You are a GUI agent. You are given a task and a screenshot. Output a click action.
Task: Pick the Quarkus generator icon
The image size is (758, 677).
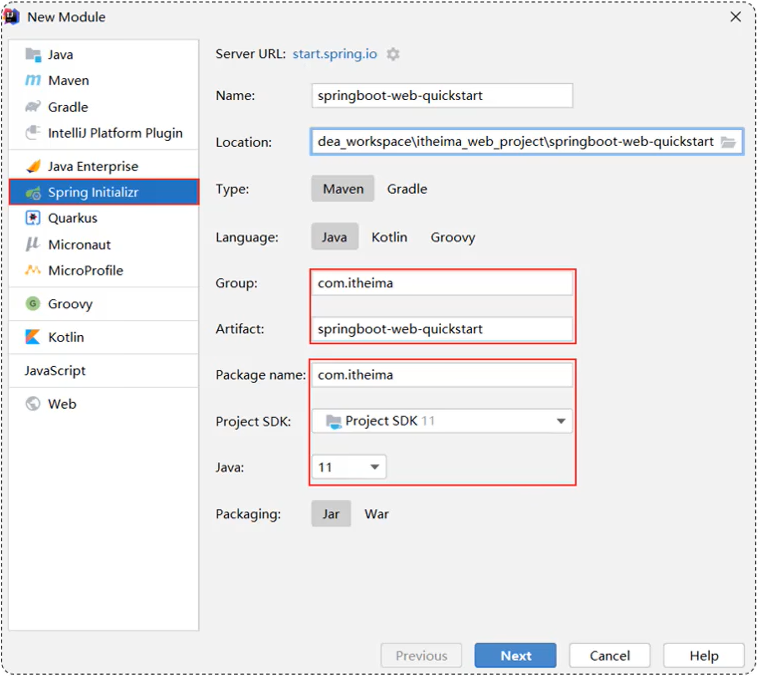[x=33, y=218]
